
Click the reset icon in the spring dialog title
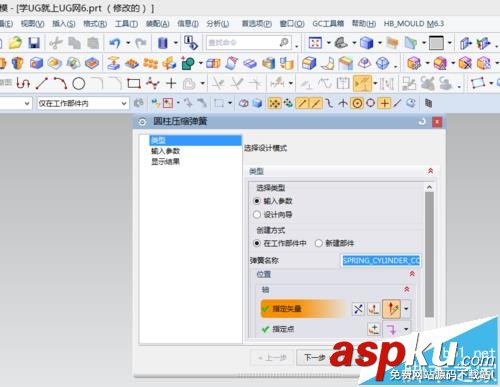point(422,122)
